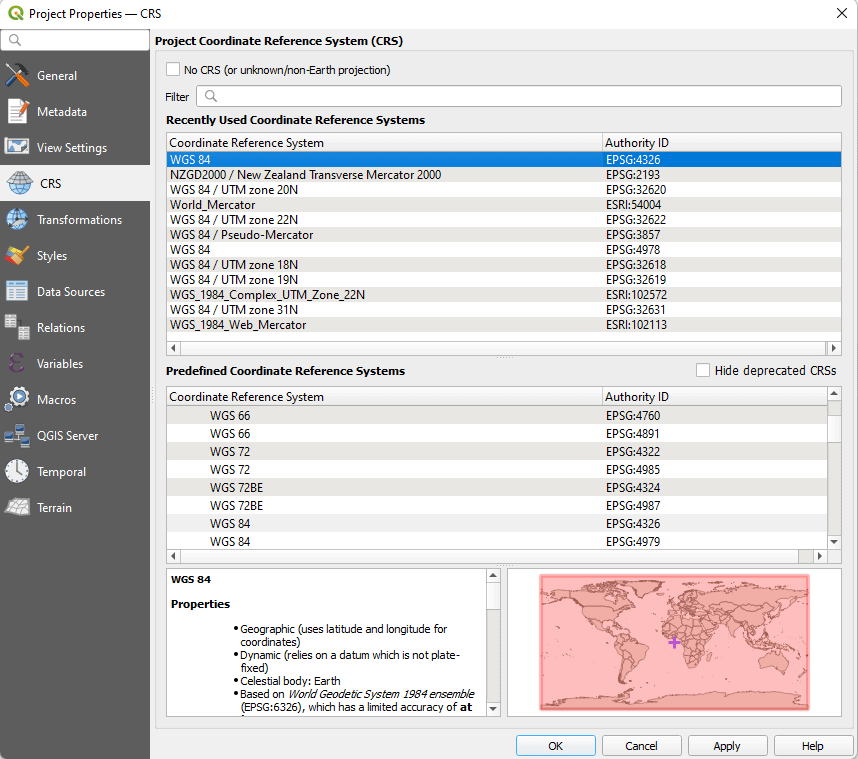Select NZGD2000 New Zealand Transverse Mercator row

[x=305, y=175]
